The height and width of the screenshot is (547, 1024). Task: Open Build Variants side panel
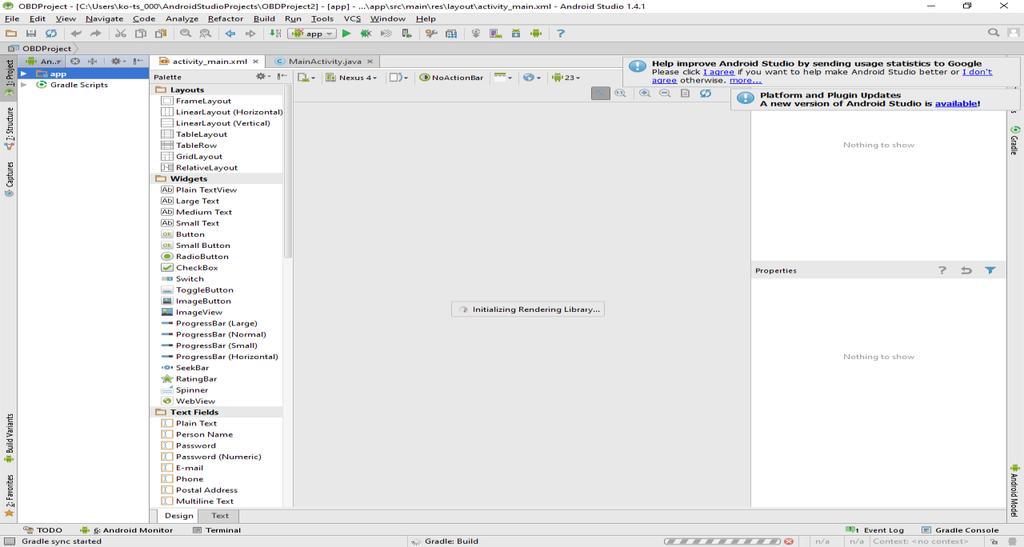point(9,438)
